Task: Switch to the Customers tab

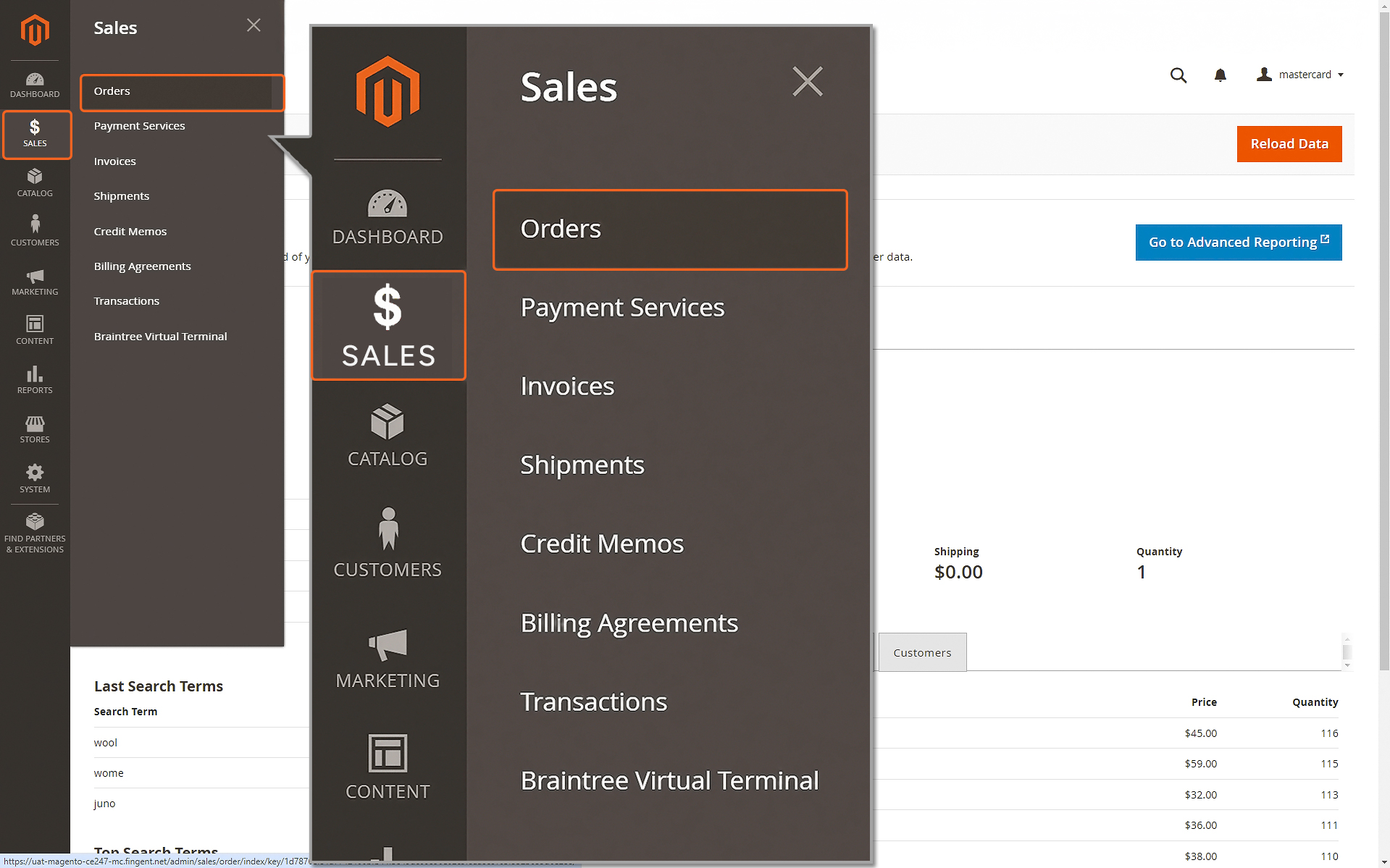Action: 922,653
